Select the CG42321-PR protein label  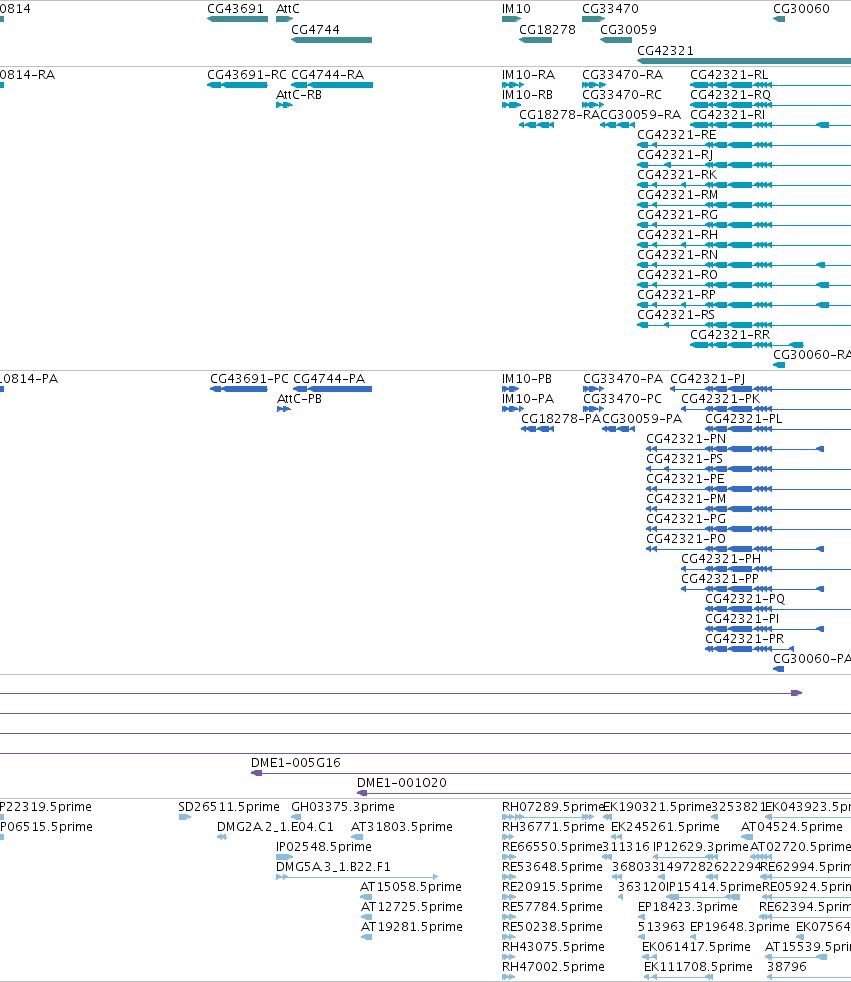point(745,639)
